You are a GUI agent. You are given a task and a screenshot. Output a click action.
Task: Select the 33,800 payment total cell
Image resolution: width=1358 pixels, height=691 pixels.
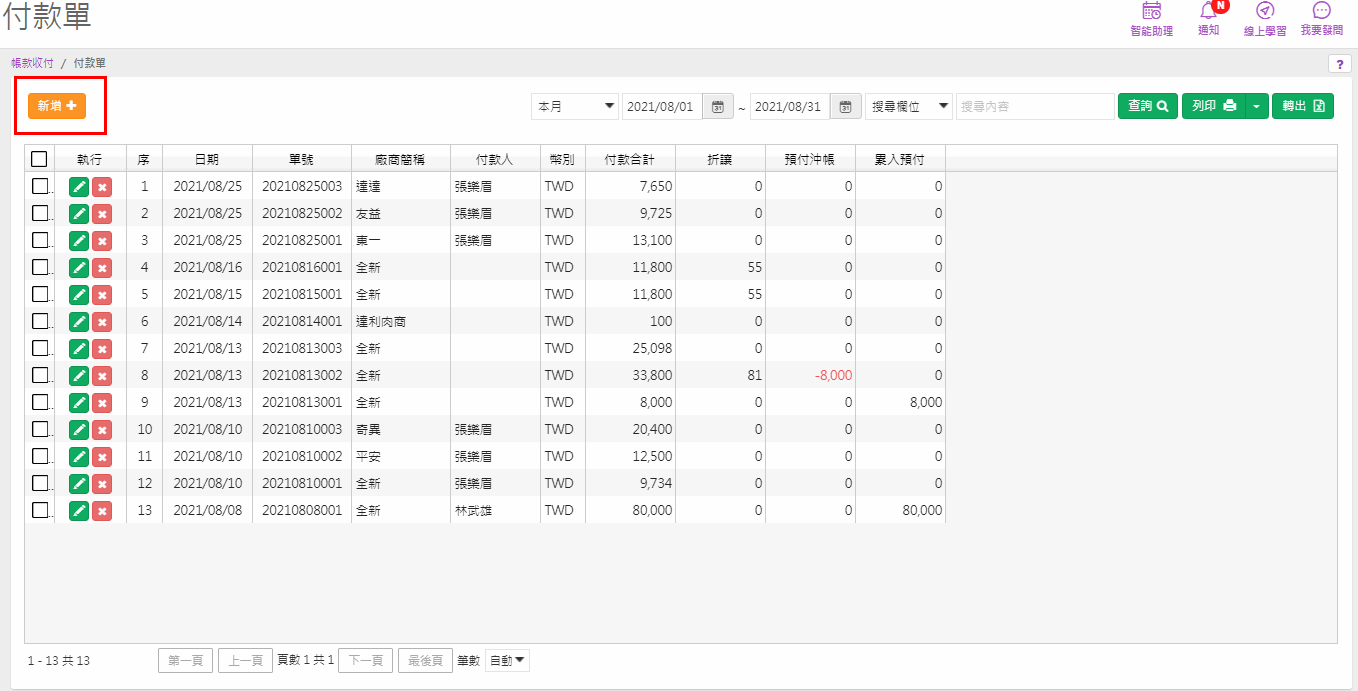click(x=630, y=376)
